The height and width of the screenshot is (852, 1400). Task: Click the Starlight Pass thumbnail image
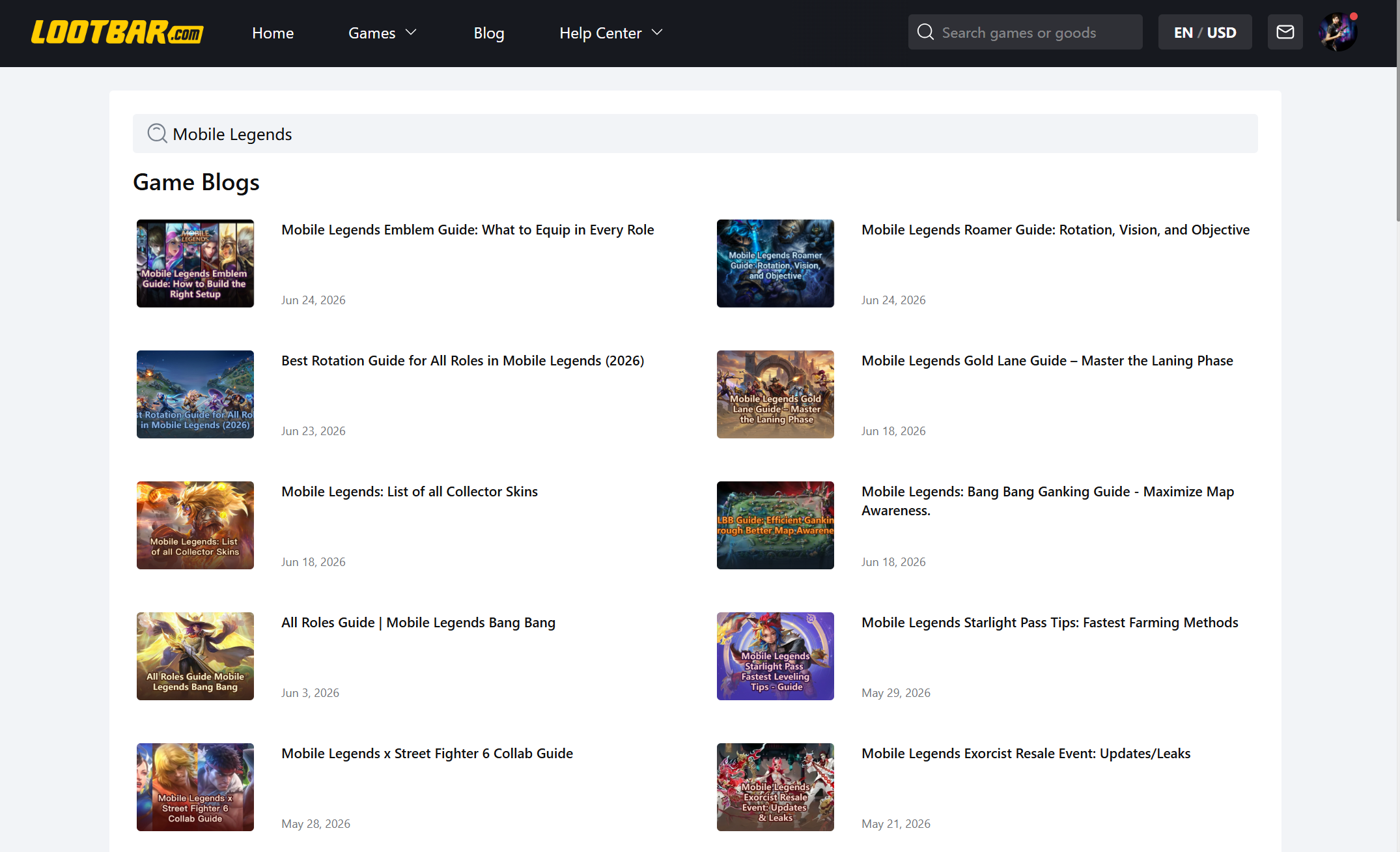coord(775,656)
